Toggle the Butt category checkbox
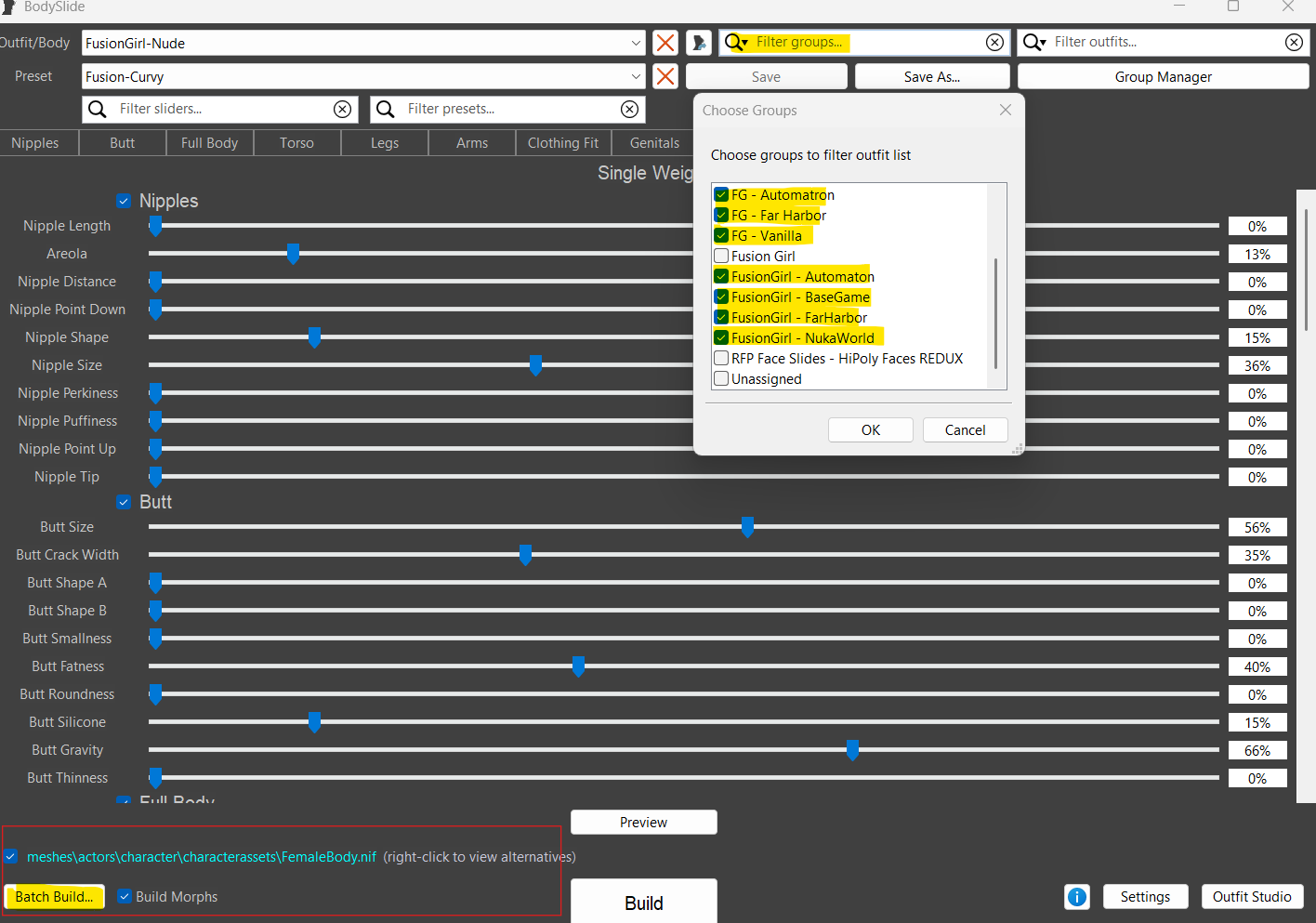 (x=124, y=502)
